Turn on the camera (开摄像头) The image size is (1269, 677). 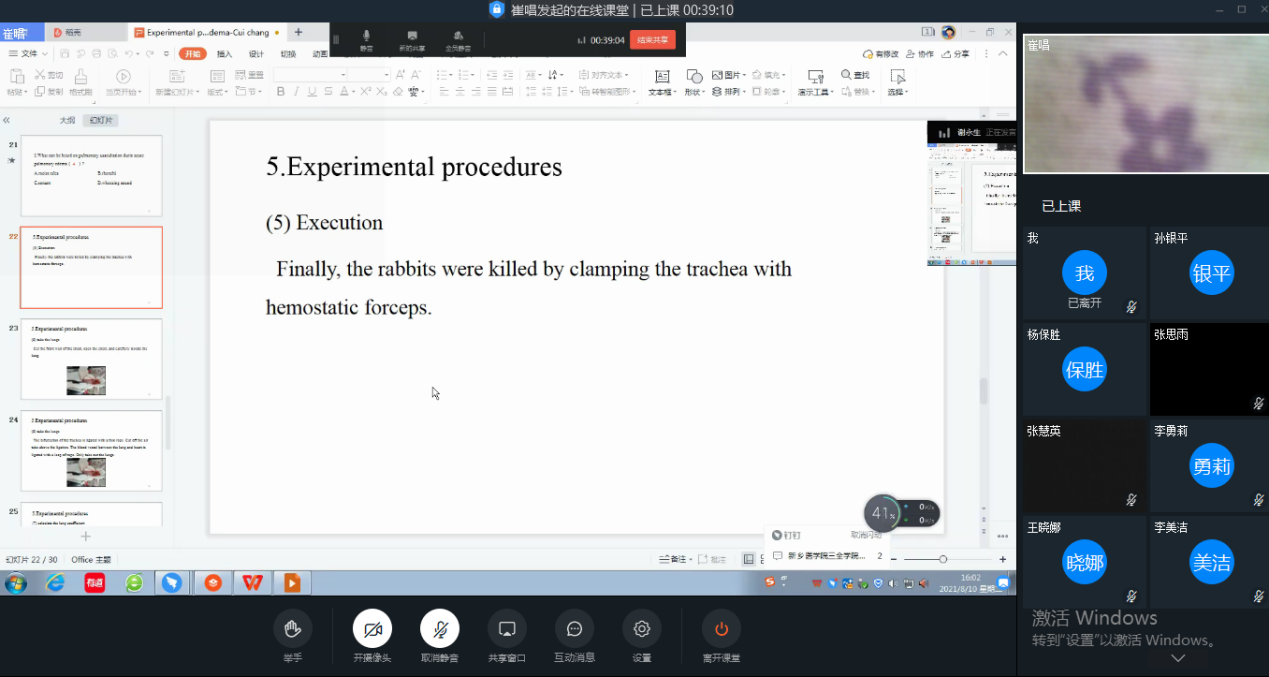coord(372,629)
